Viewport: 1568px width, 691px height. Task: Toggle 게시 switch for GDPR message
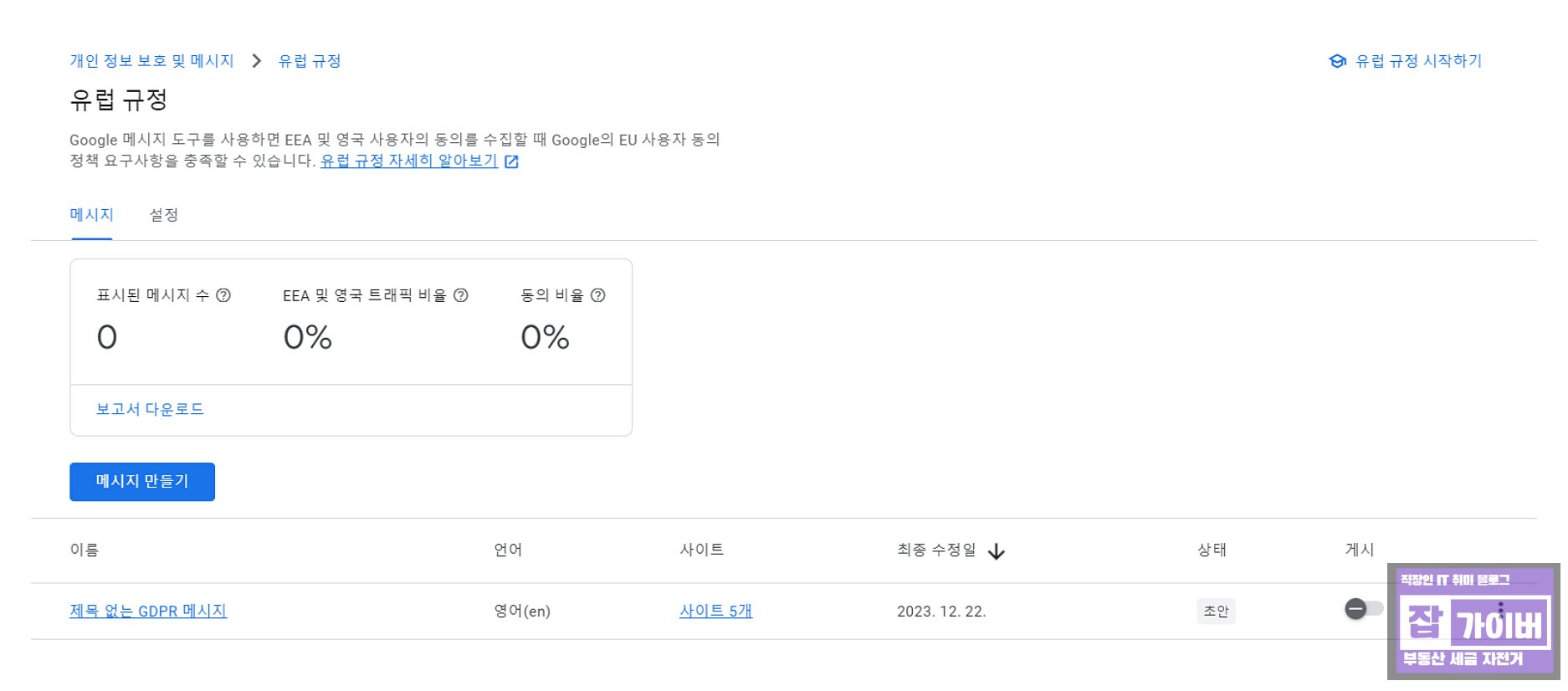[1364, 609]
